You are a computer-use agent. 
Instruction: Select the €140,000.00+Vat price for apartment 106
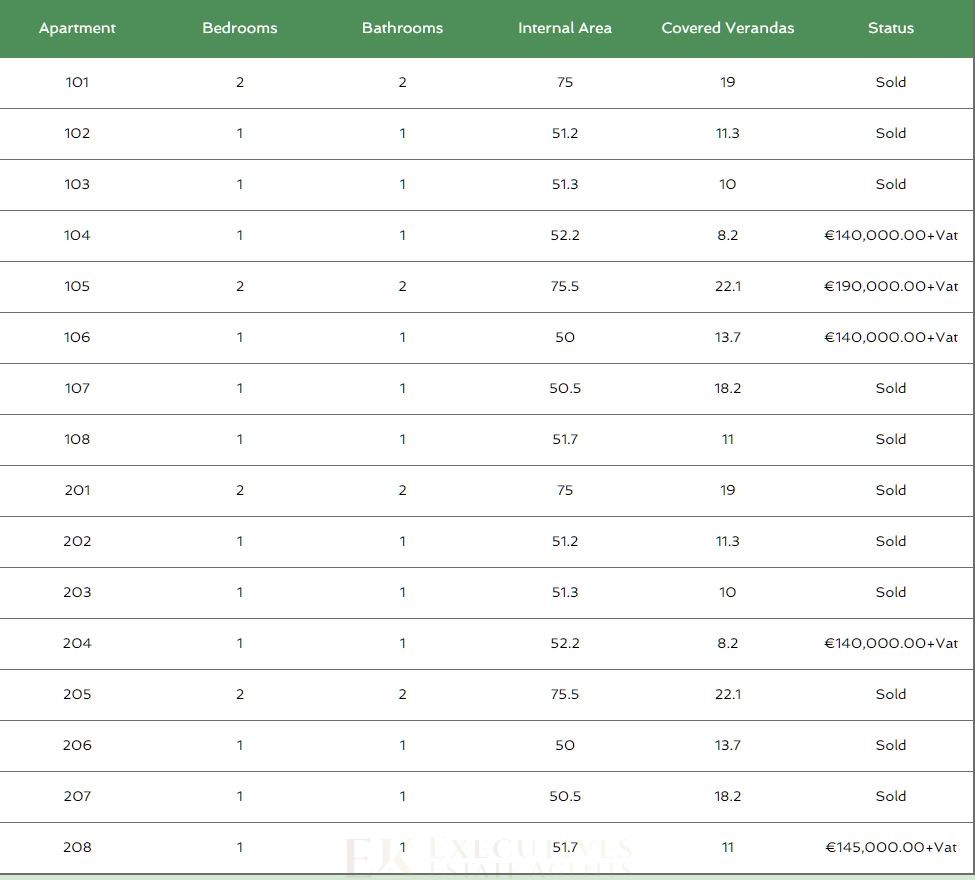pos(890,337)
